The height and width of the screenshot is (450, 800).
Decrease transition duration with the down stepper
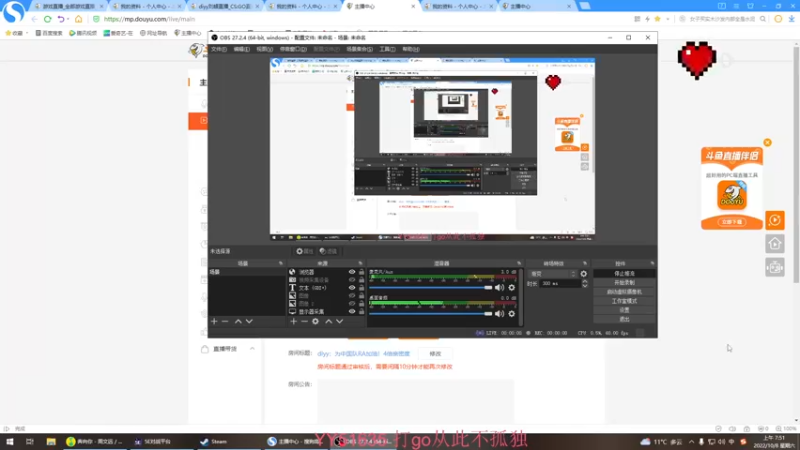click(x=585, y=286)
